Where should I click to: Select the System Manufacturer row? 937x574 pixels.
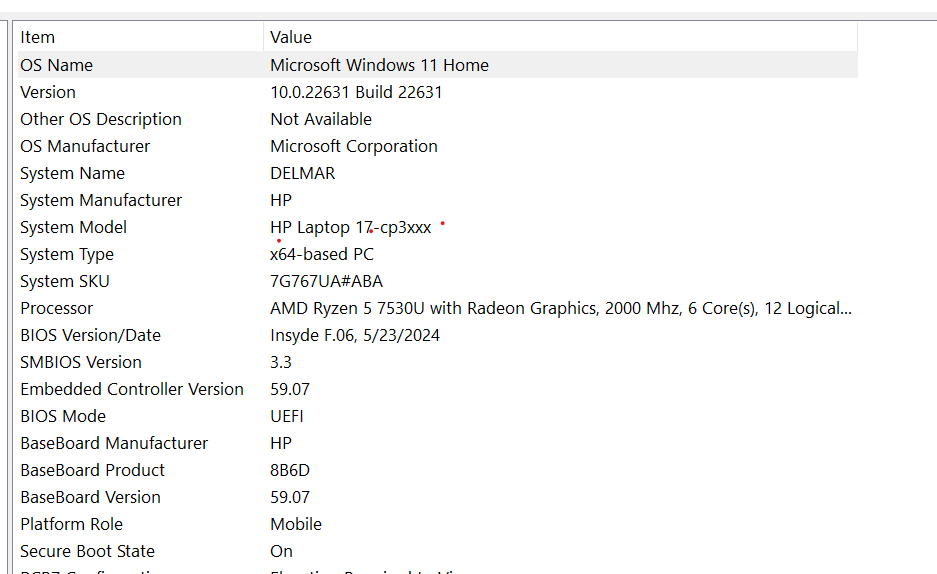click(437, 199)
